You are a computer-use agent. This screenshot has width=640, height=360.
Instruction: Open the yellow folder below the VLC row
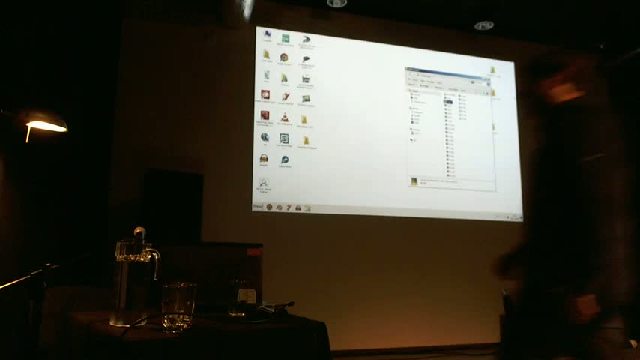306,141
